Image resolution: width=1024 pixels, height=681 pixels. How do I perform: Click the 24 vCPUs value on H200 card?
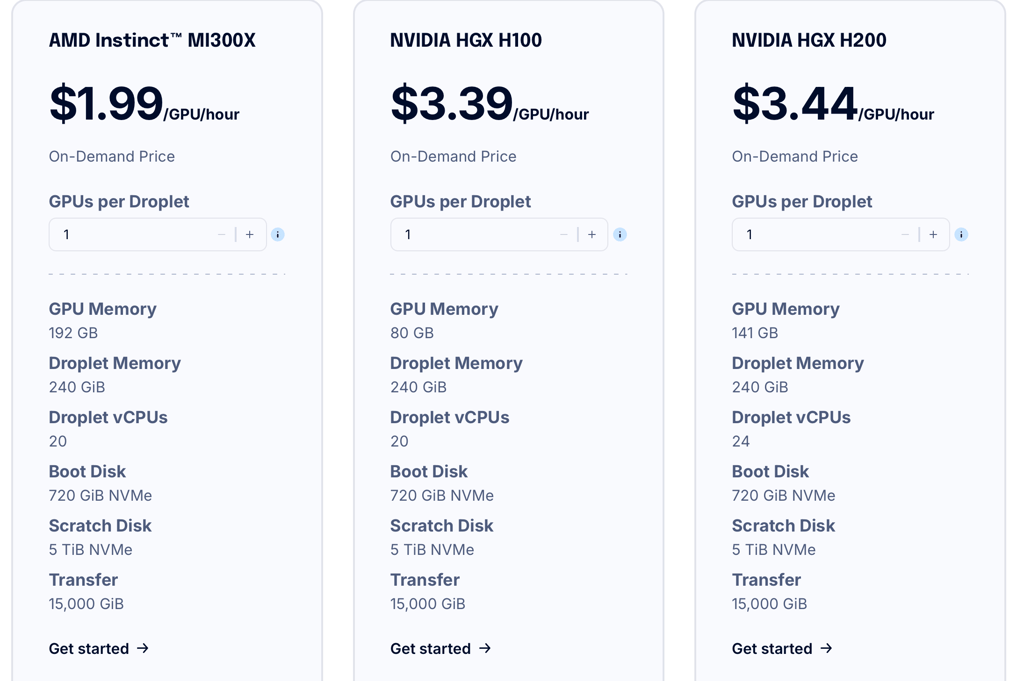tap(741, 441)
